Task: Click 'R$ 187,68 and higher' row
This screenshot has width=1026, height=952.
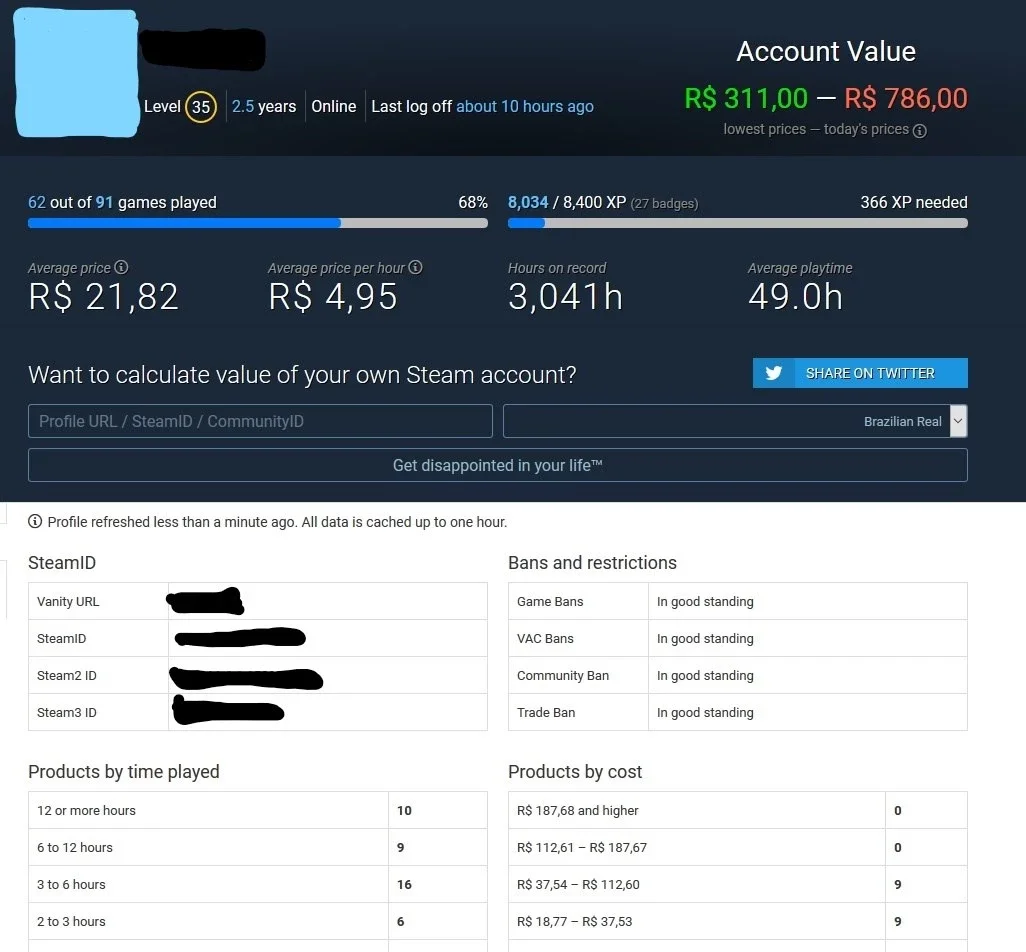Action: pyautogui.click(x=737, y=810)
